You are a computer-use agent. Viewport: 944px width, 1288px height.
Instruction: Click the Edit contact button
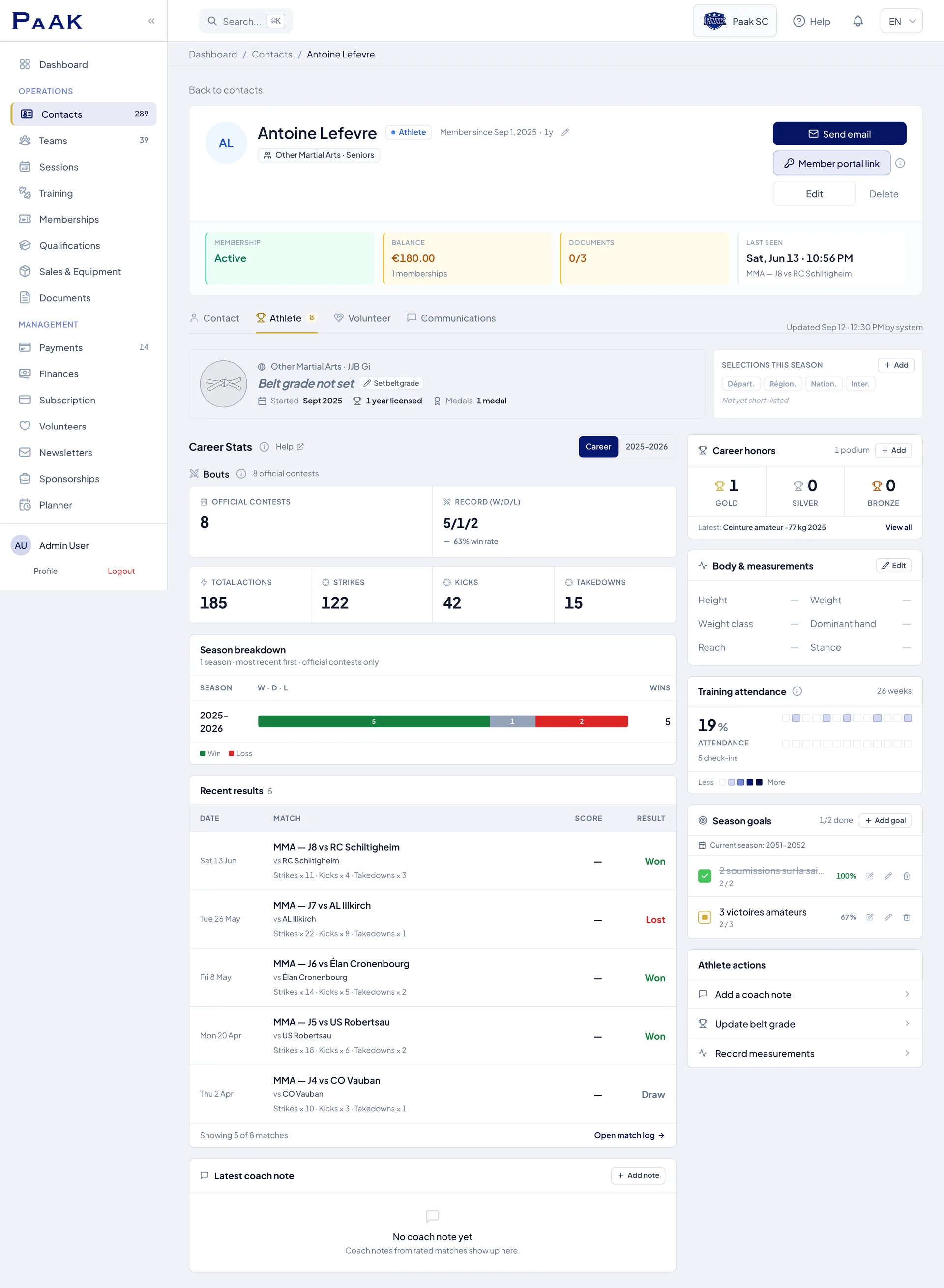pyautogui.click(x=814, y=194)
